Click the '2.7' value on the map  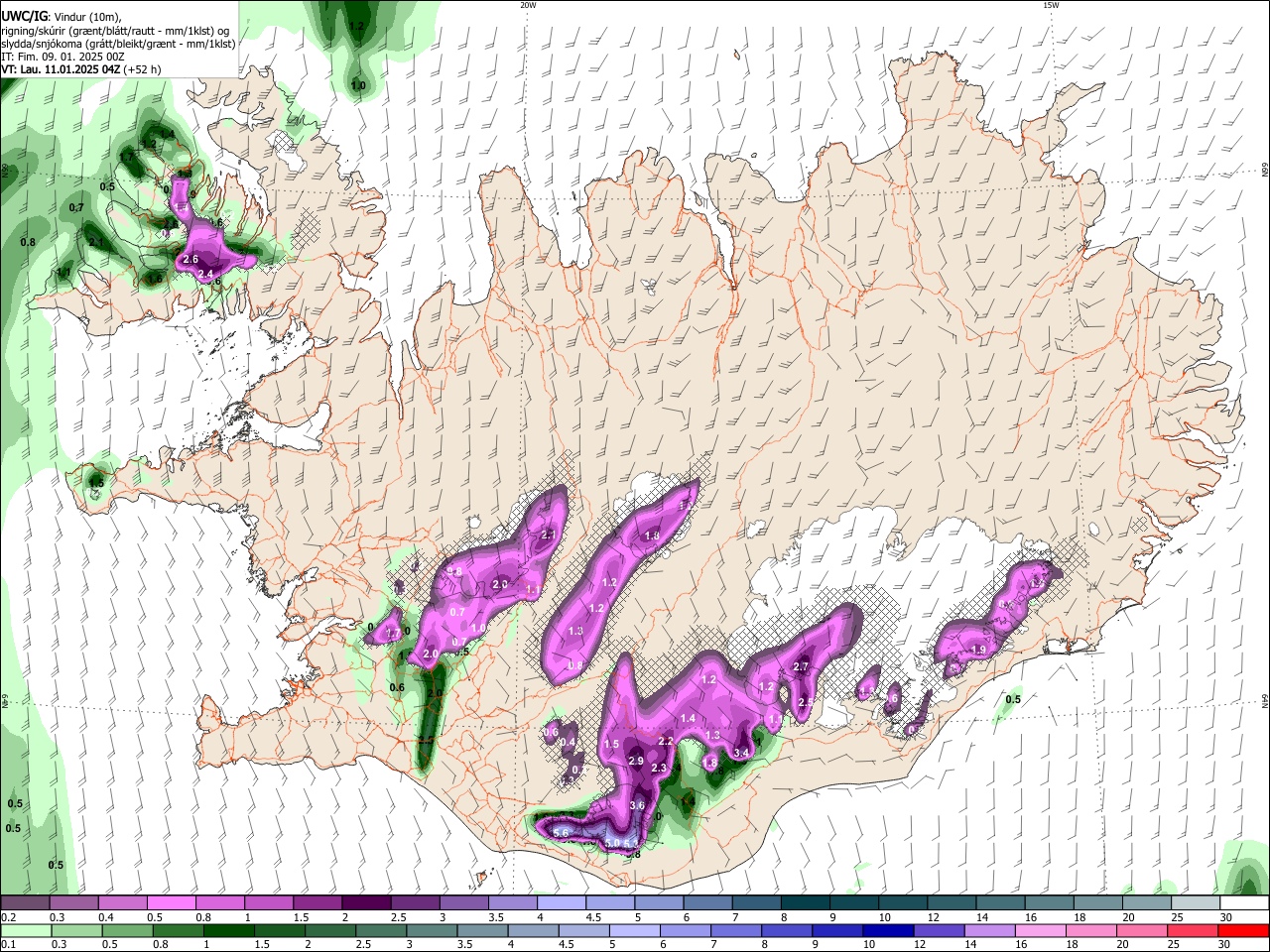click(802, 666)
